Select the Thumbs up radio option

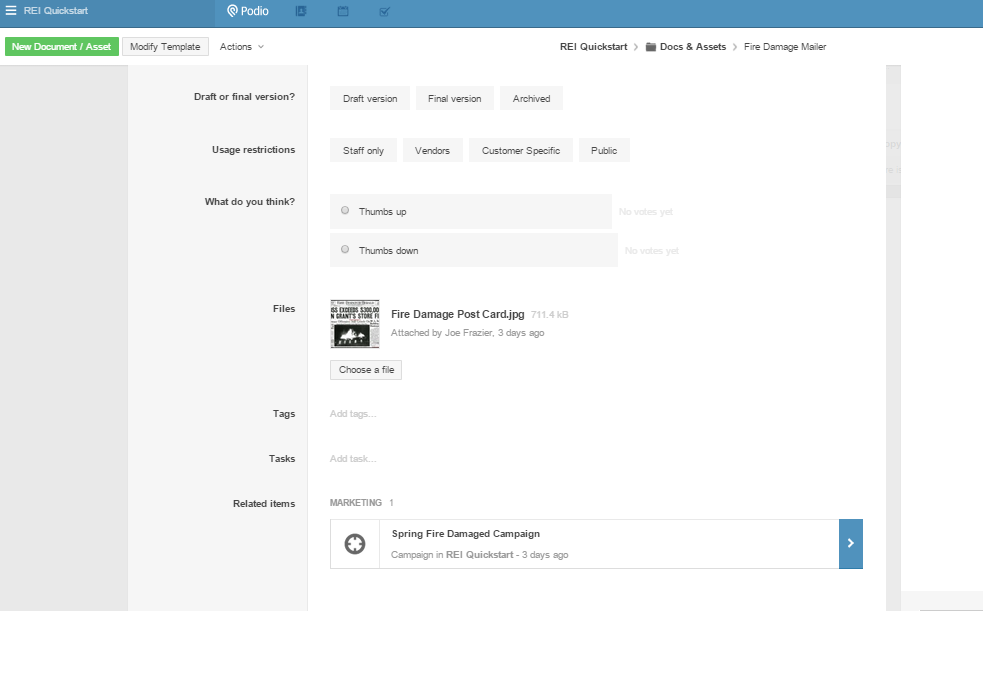[x=345, y=211]
